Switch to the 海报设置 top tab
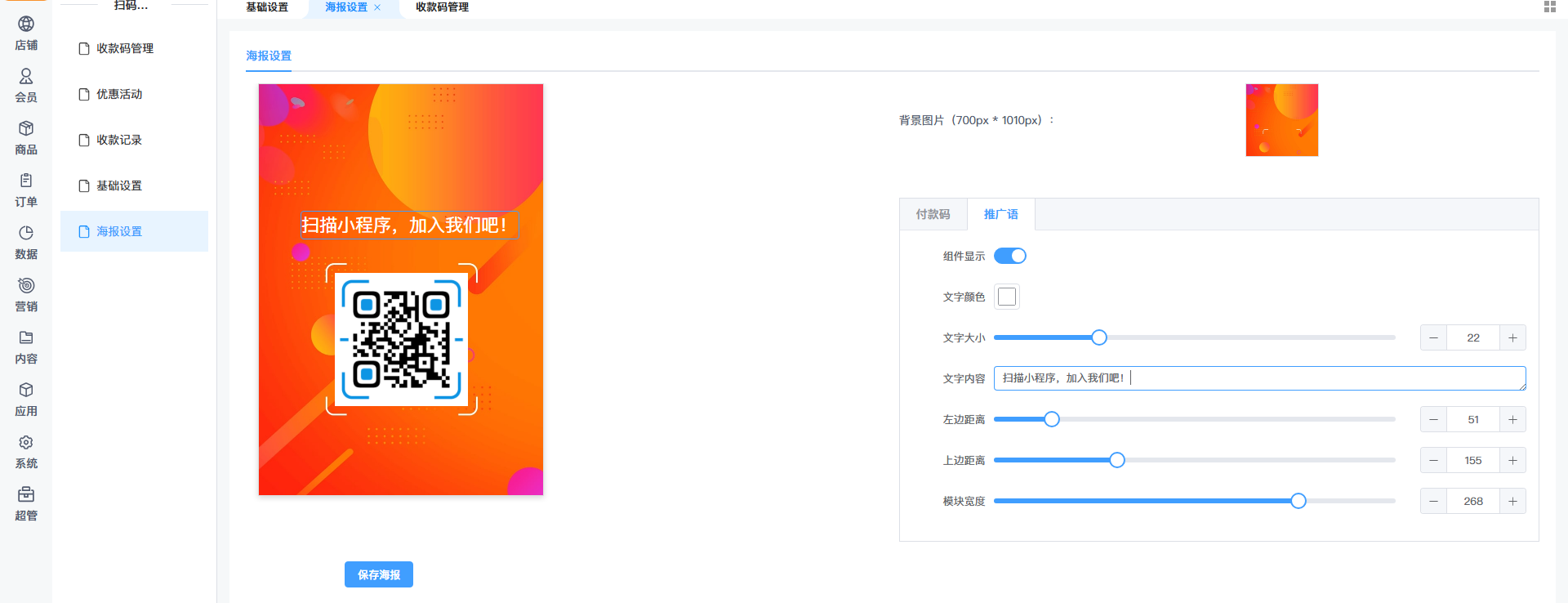1568x603 pixels. coord(346,7)
